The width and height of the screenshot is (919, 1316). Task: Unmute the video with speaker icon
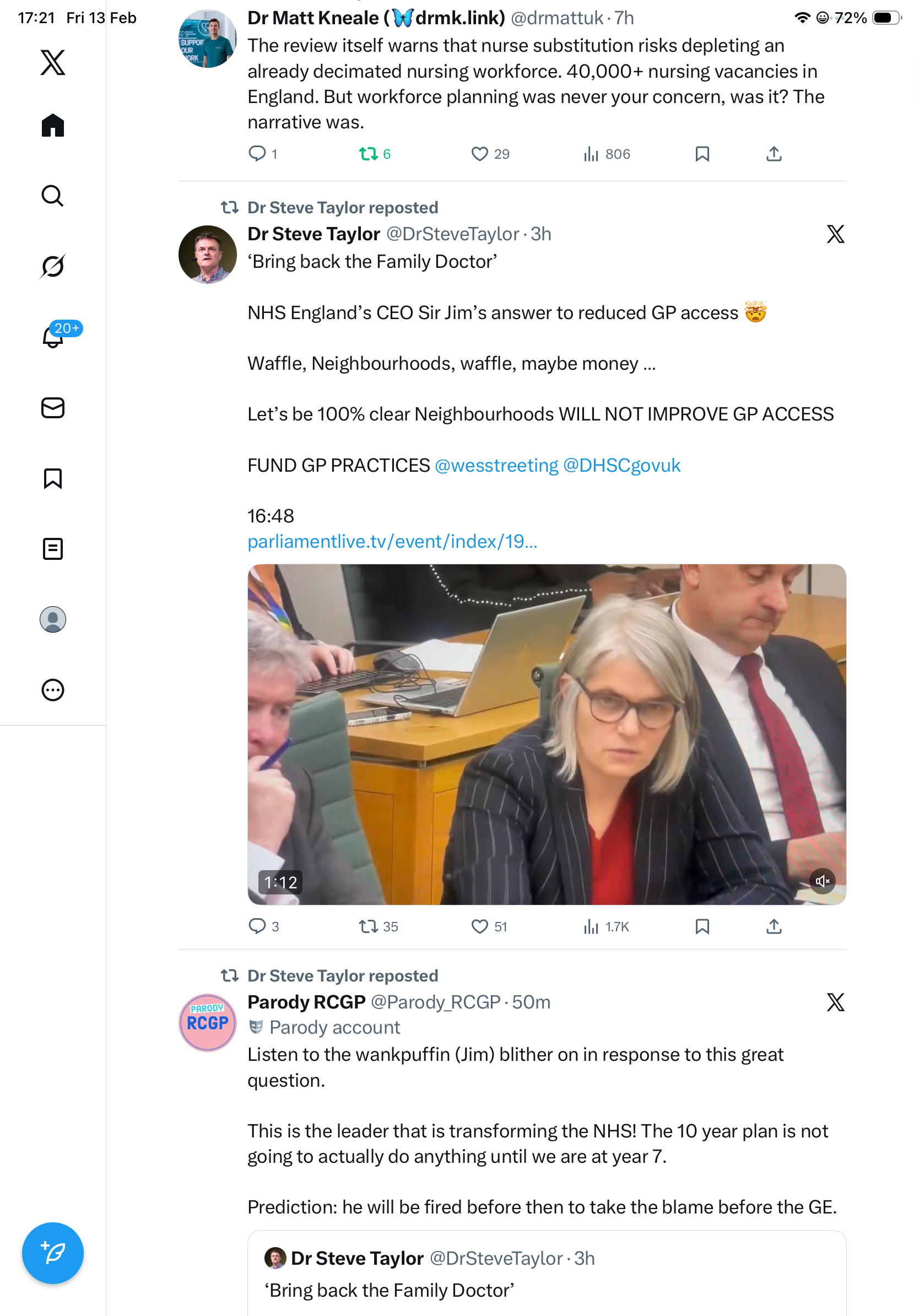(x=822, y=881)
